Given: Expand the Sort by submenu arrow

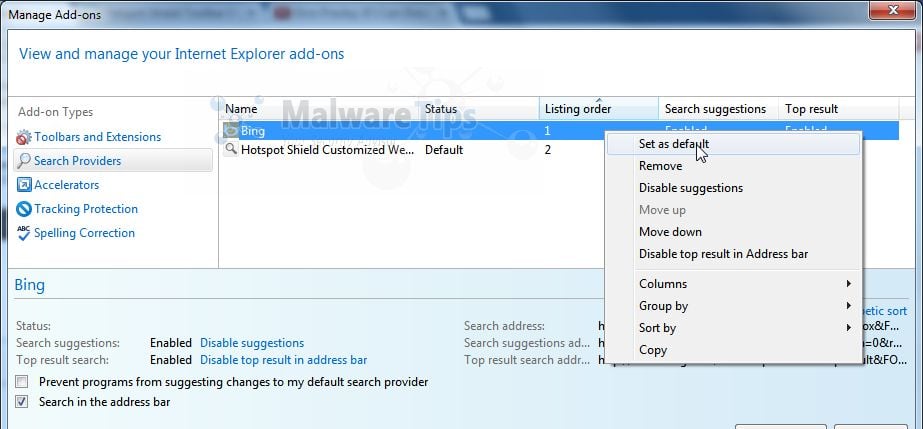Looking at the screenshot, I should click(x=849, y=328).
